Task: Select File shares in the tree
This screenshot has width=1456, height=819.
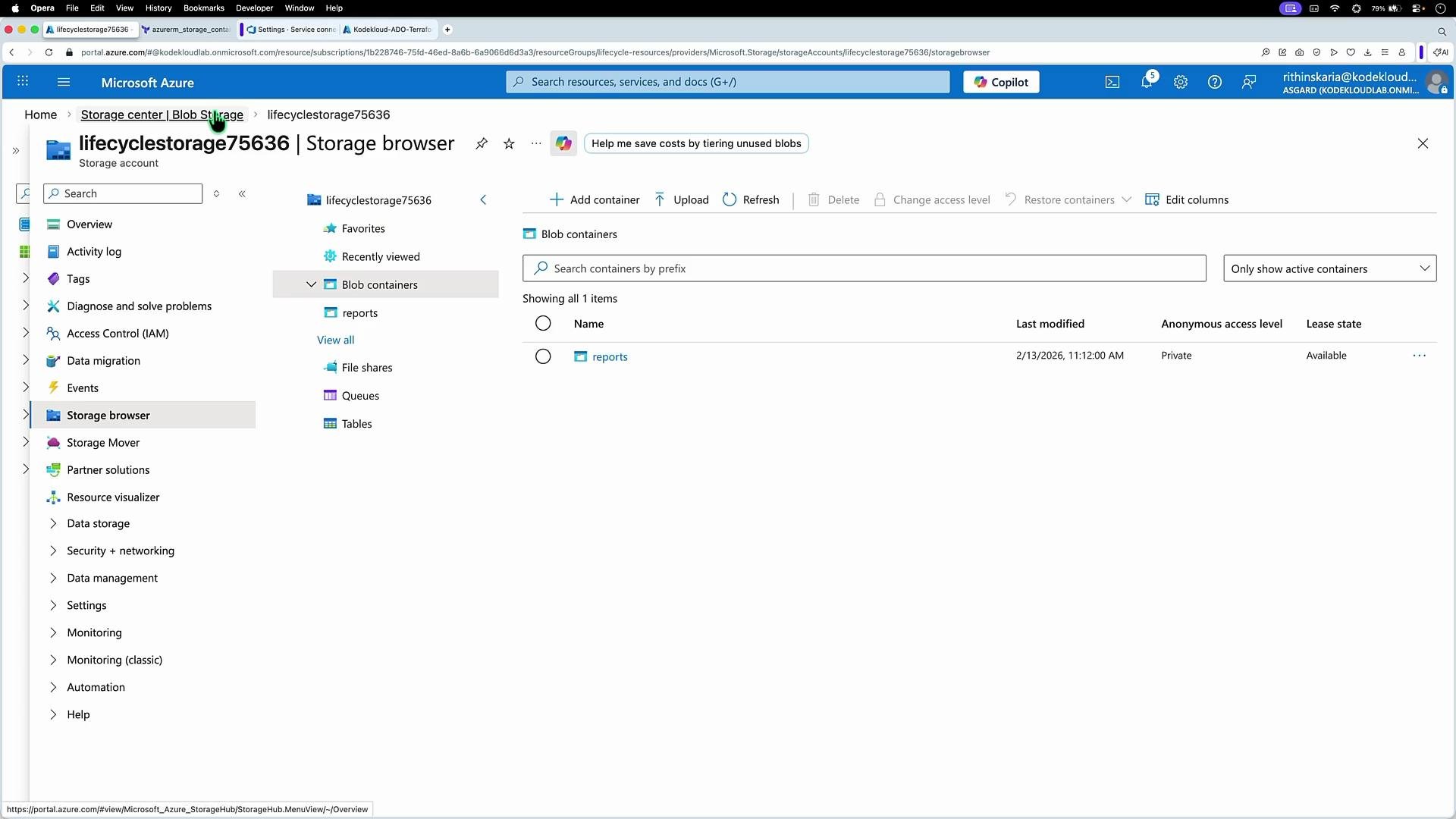Action: point(367,368)
